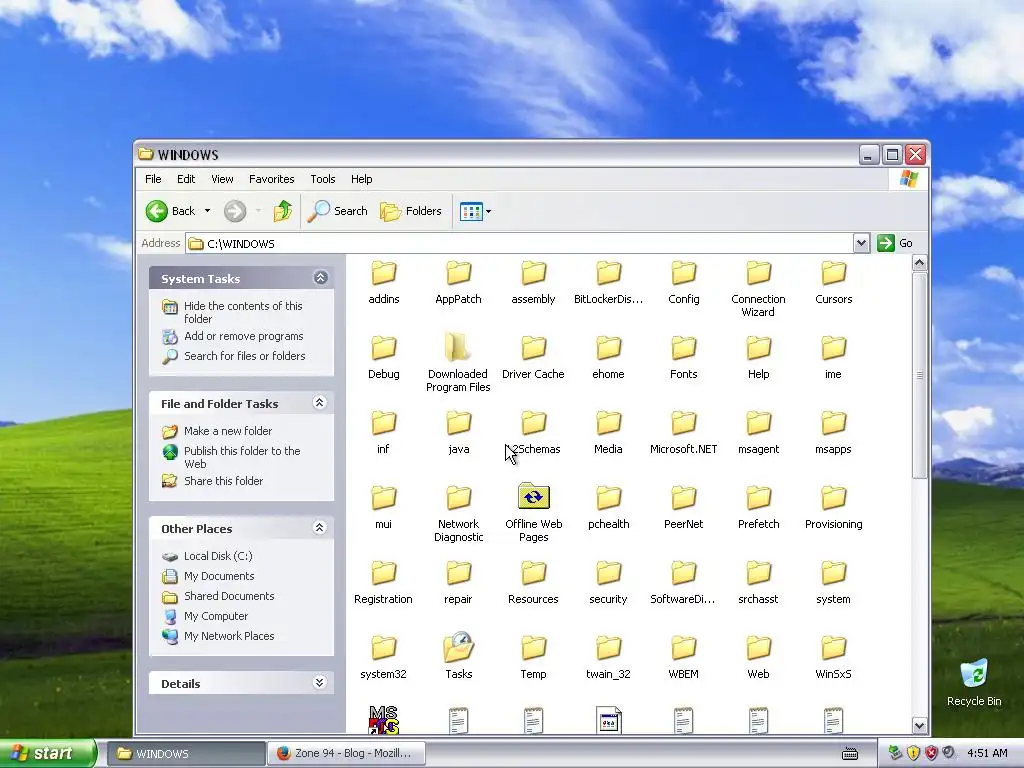Go back using the Back button
The image size is (1024, 768).
tap(170, 211)
